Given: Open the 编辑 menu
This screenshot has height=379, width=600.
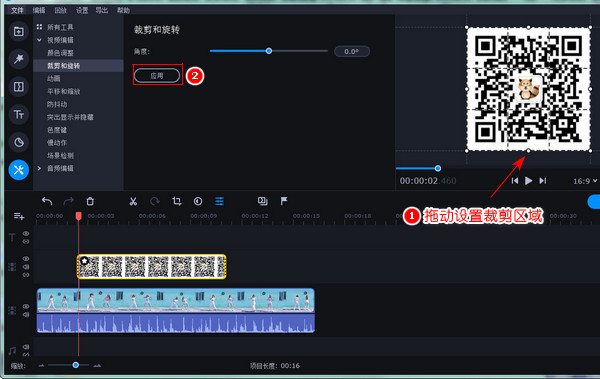Looking at the screenshot, I should coord(39,10).
